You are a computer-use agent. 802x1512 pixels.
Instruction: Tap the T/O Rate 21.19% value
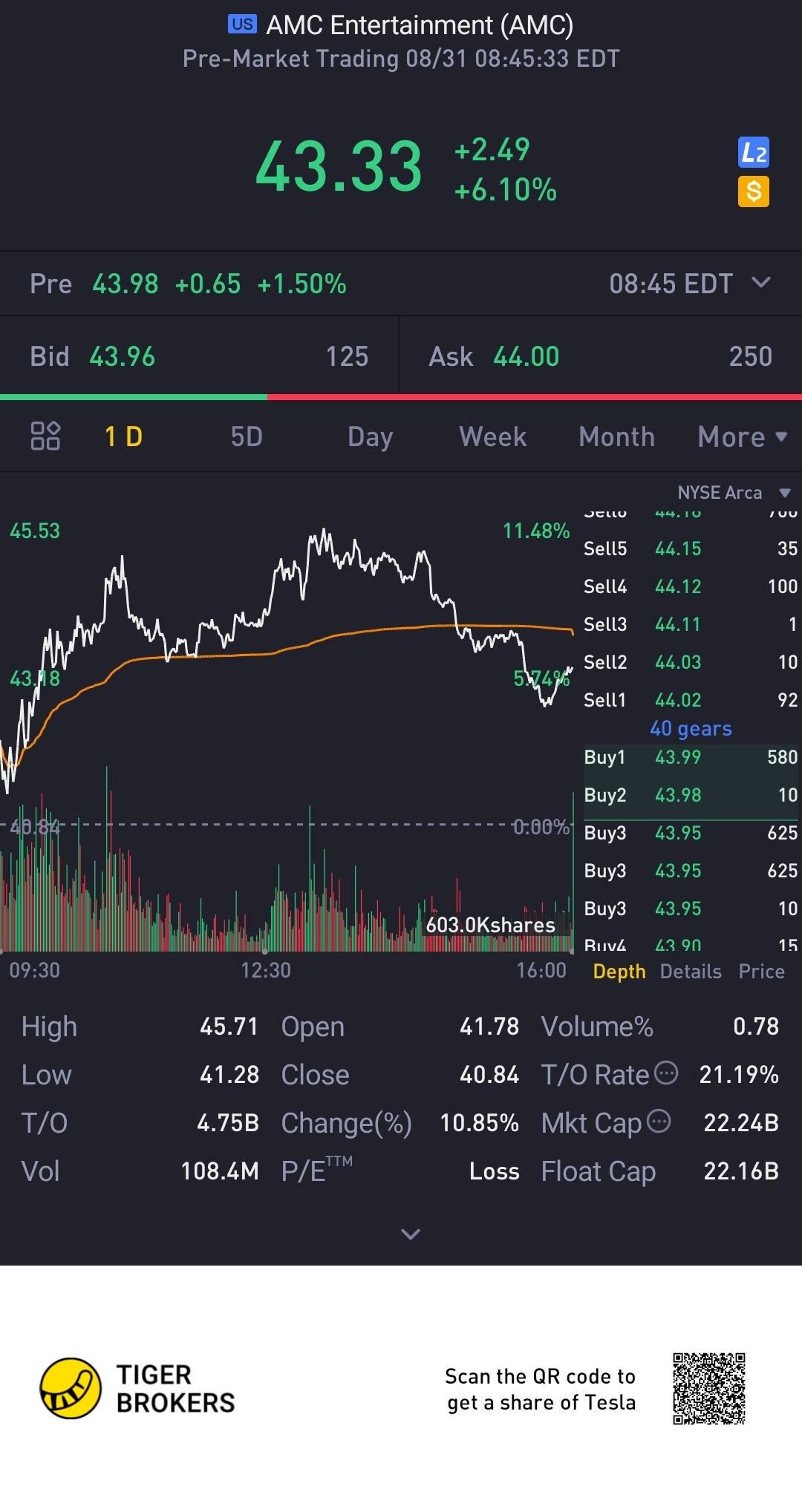739,1075
